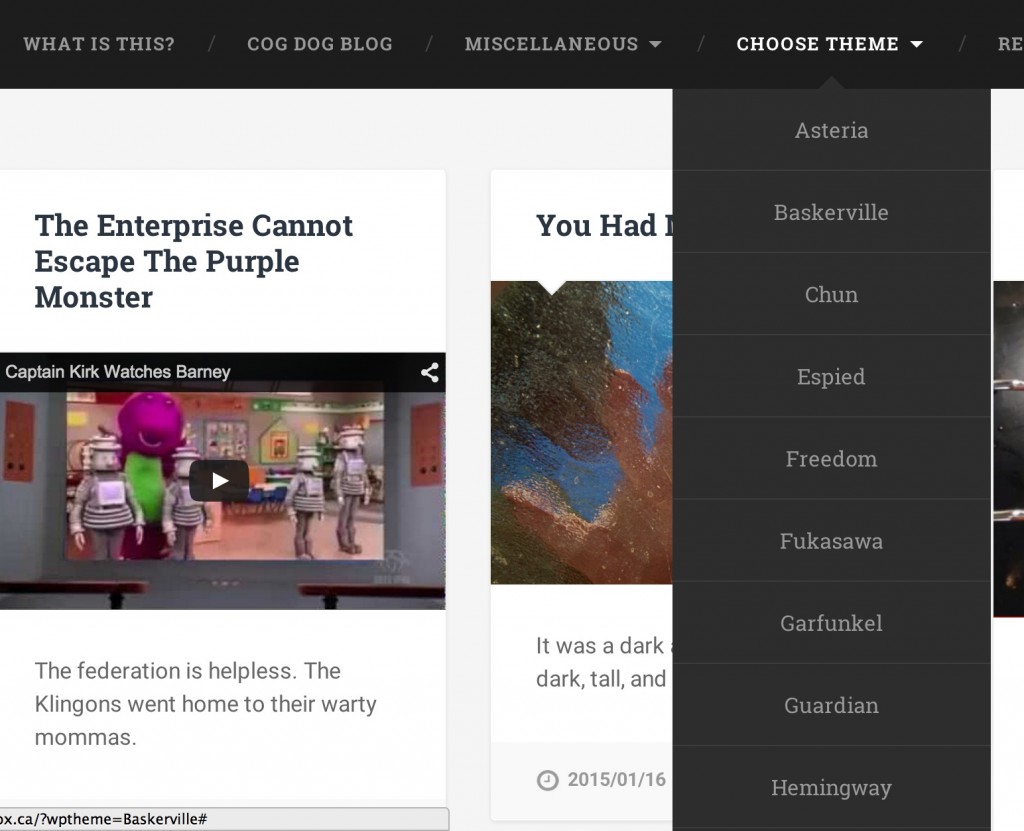The height and width of the screenshot is (831, 1024).
Task: Open The Enterprise Cannot Escape The Purple Monster post
Action: coord(193,261)
